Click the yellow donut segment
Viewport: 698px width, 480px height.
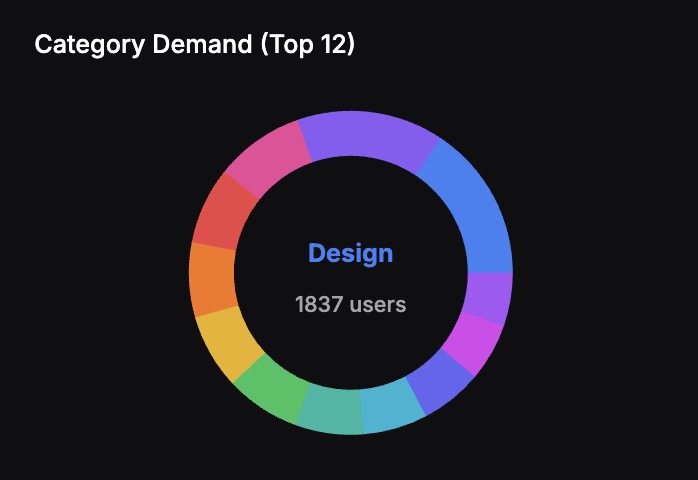click(x=229, y=343)
